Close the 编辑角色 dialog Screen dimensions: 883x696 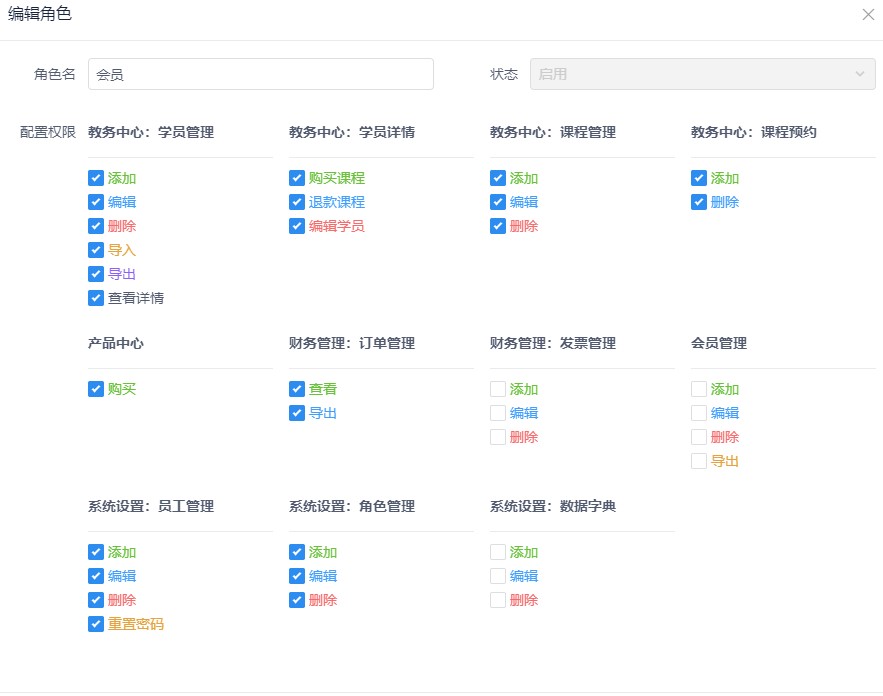tap(868, 15)
